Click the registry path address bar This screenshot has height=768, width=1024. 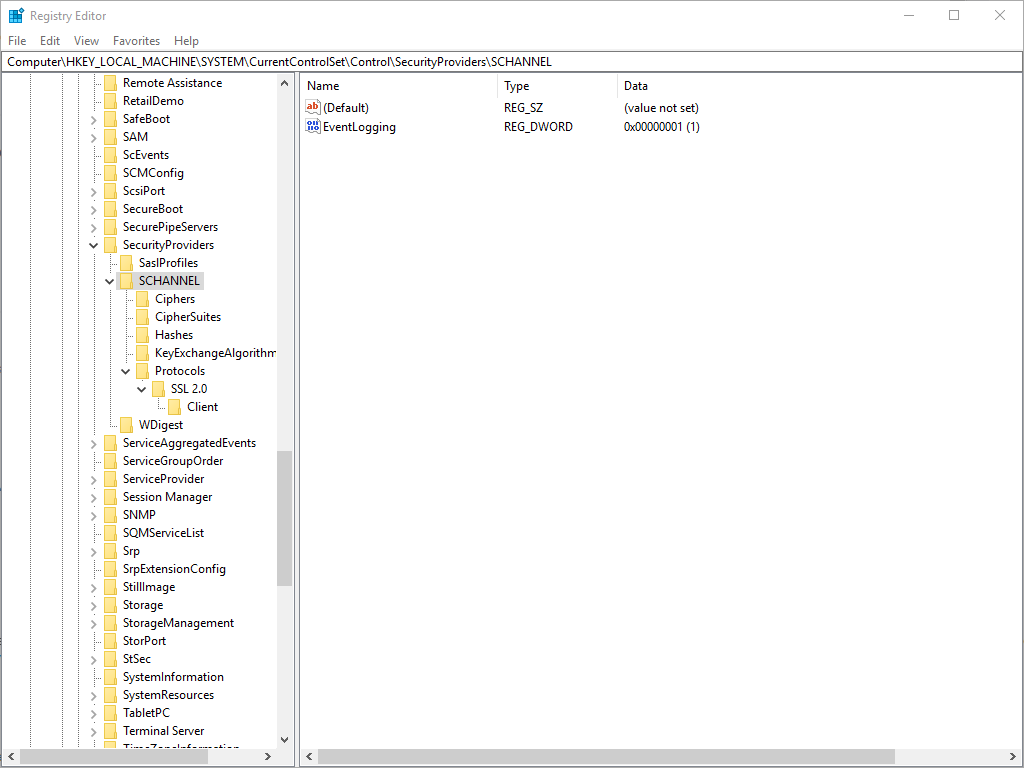coord(512,62)
